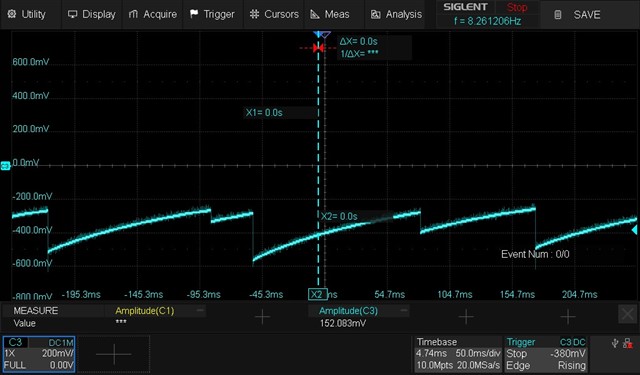Open the Display menu
The image size is (640, 375).
(x=91, y=14)
